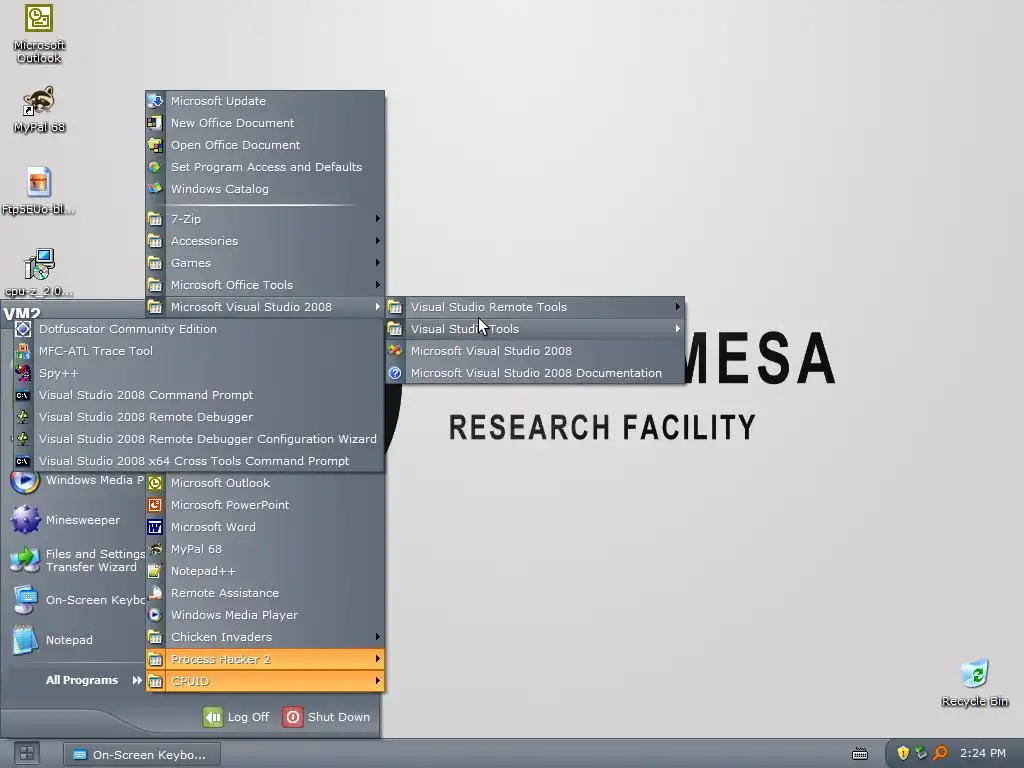Screen dimensions: 1024x768
Task: Expand Visual Studio Remote Tools submenu arrow
Action: (x=678, y=307)
